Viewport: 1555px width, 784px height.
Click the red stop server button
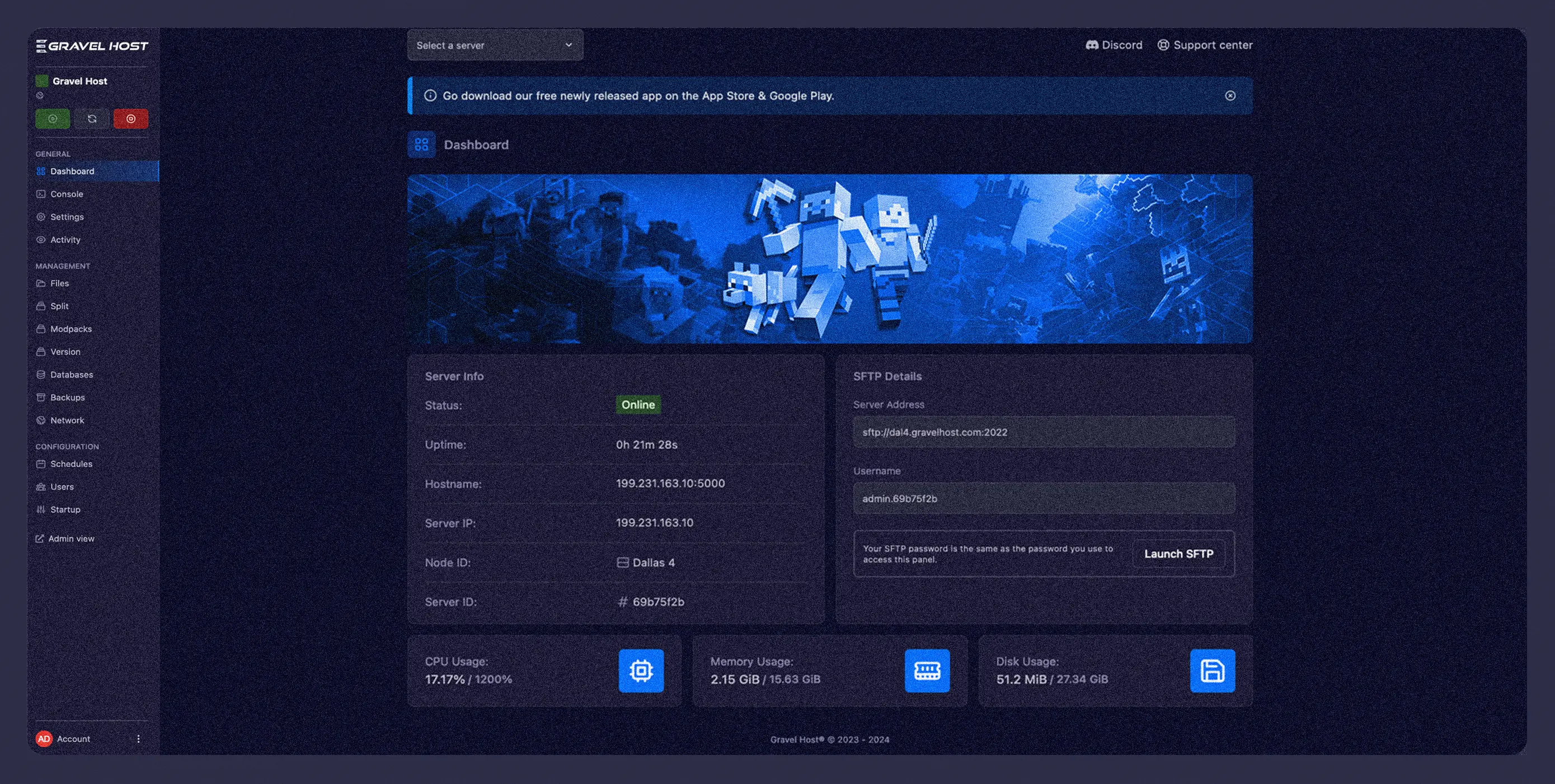(x=131, y=119)
